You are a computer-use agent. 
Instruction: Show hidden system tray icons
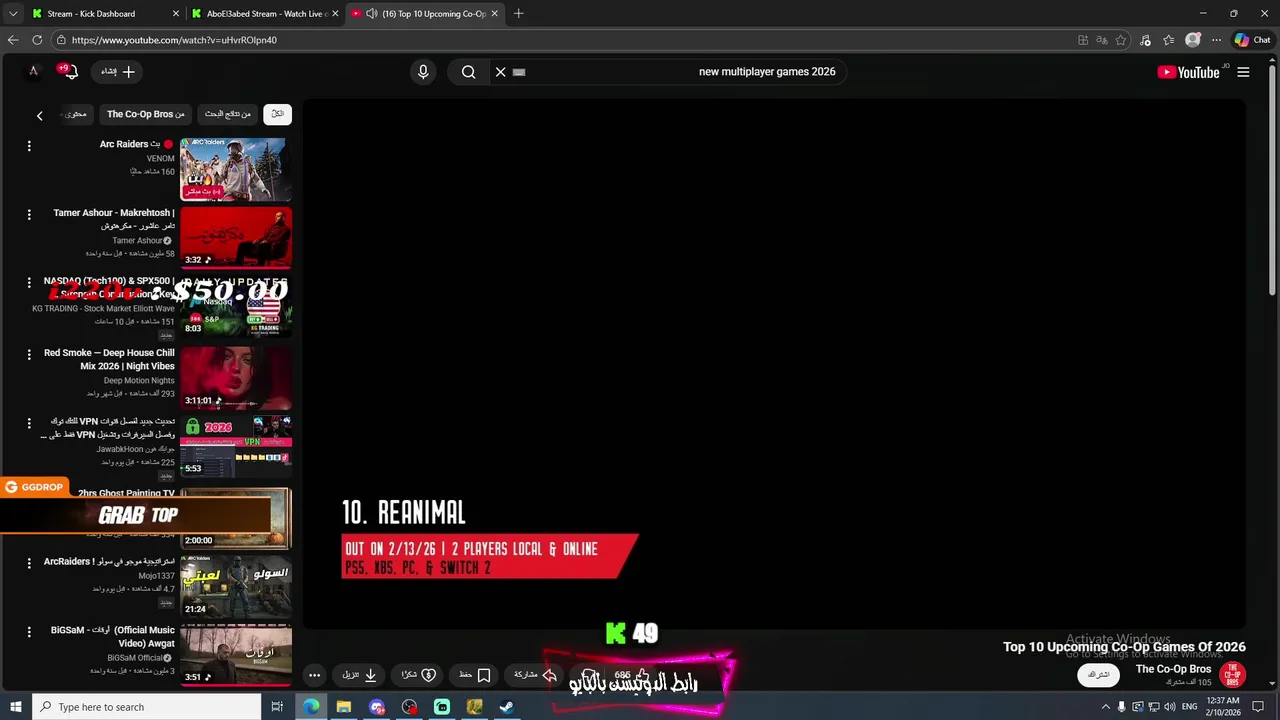1105,707
